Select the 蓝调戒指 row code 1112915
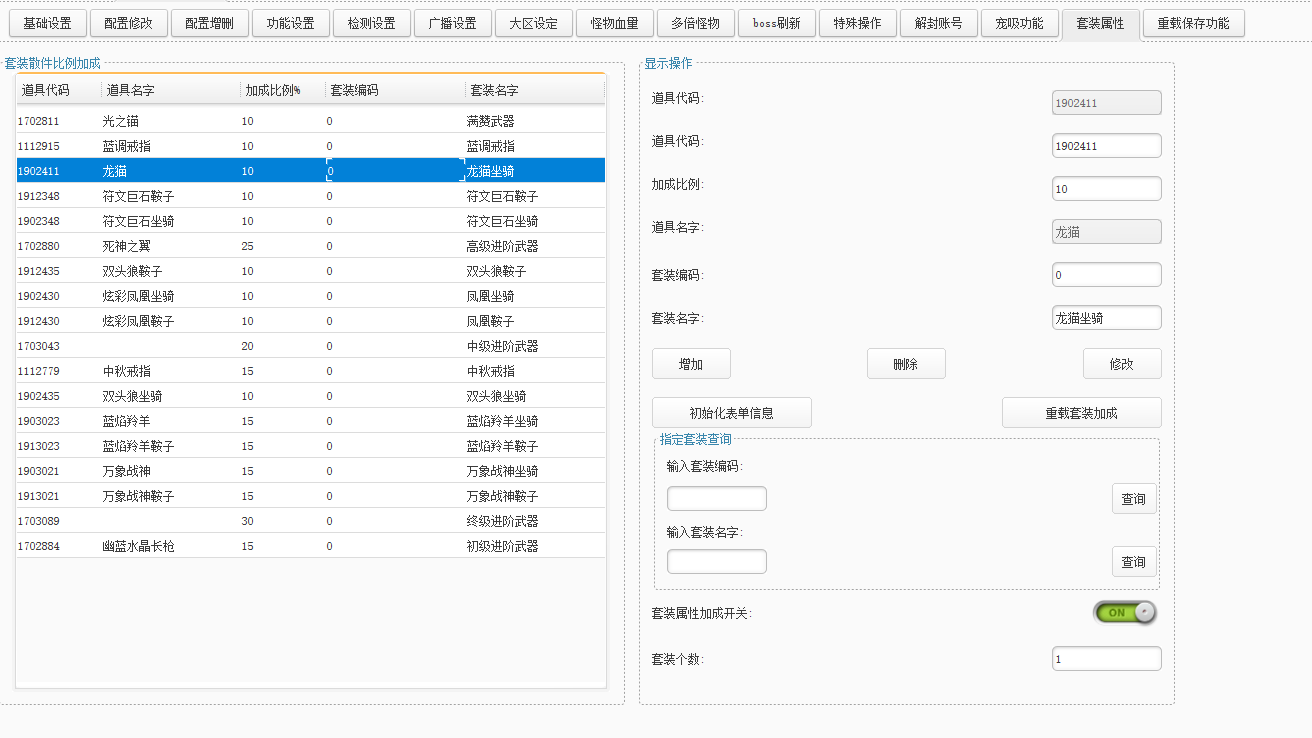This screenshot has width=1312, height=738. click(311, 146)
